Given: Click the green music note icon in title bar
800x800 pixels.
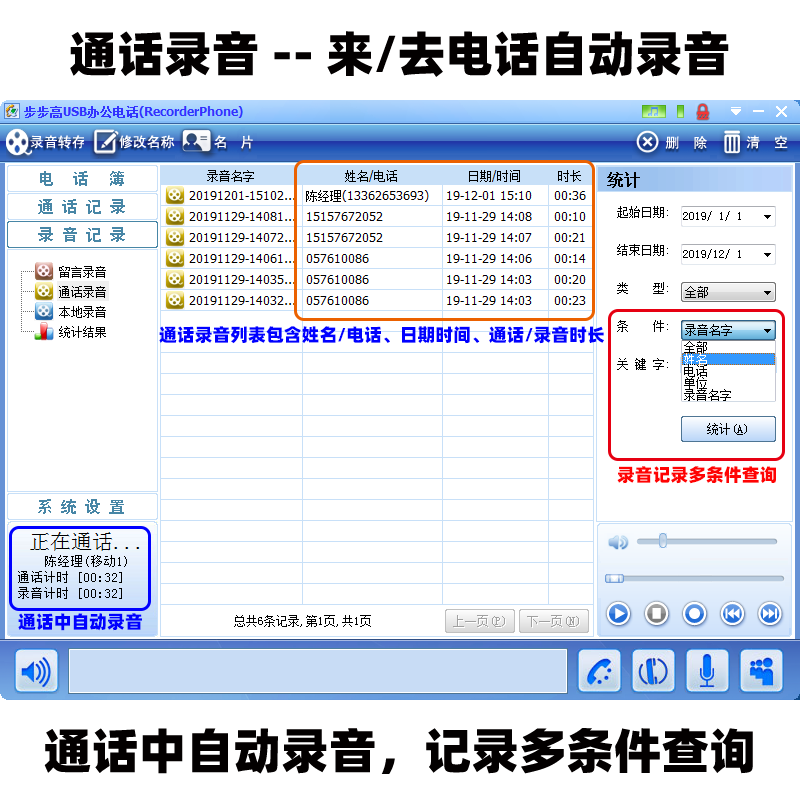Looking at the screenshot, I should tap(654, 111).
